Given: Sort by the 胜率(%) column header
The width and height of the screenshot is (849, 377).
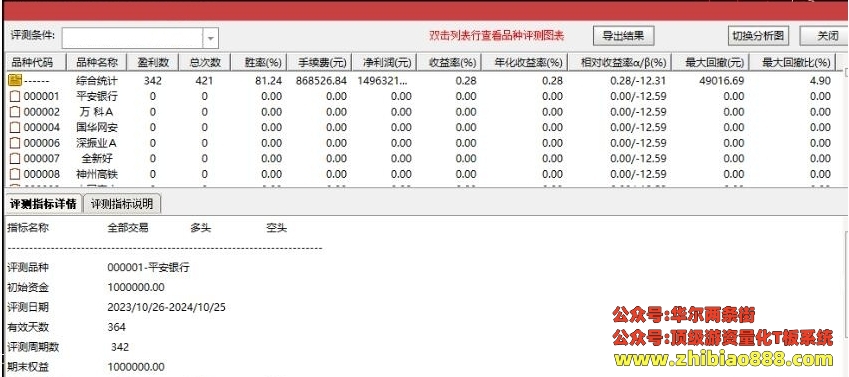Looking at the screenshot, I should click(258, 63).
